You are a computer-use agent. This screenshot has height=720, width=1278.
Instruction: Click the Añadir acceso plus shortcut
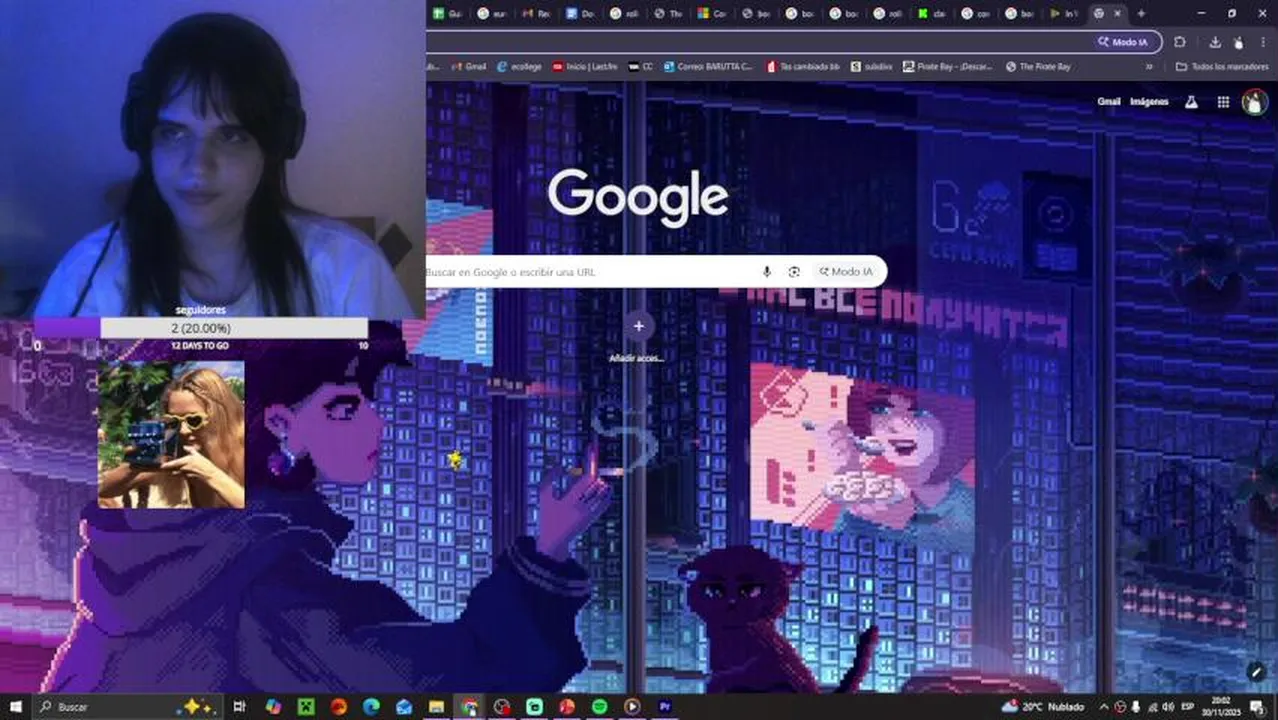coord(638,327)
